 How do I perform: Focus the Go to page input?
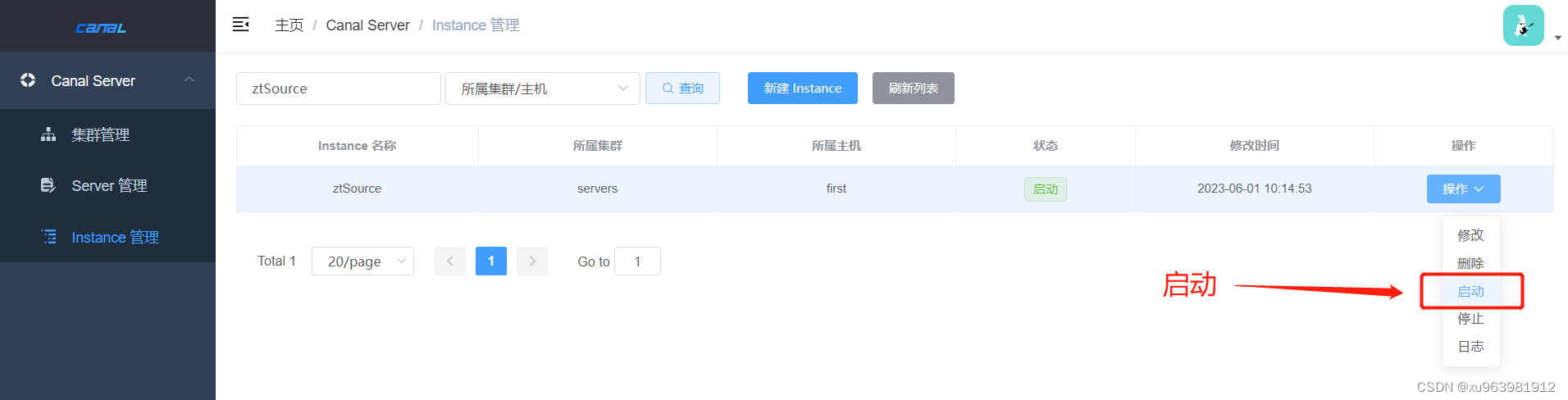[637, 261]
